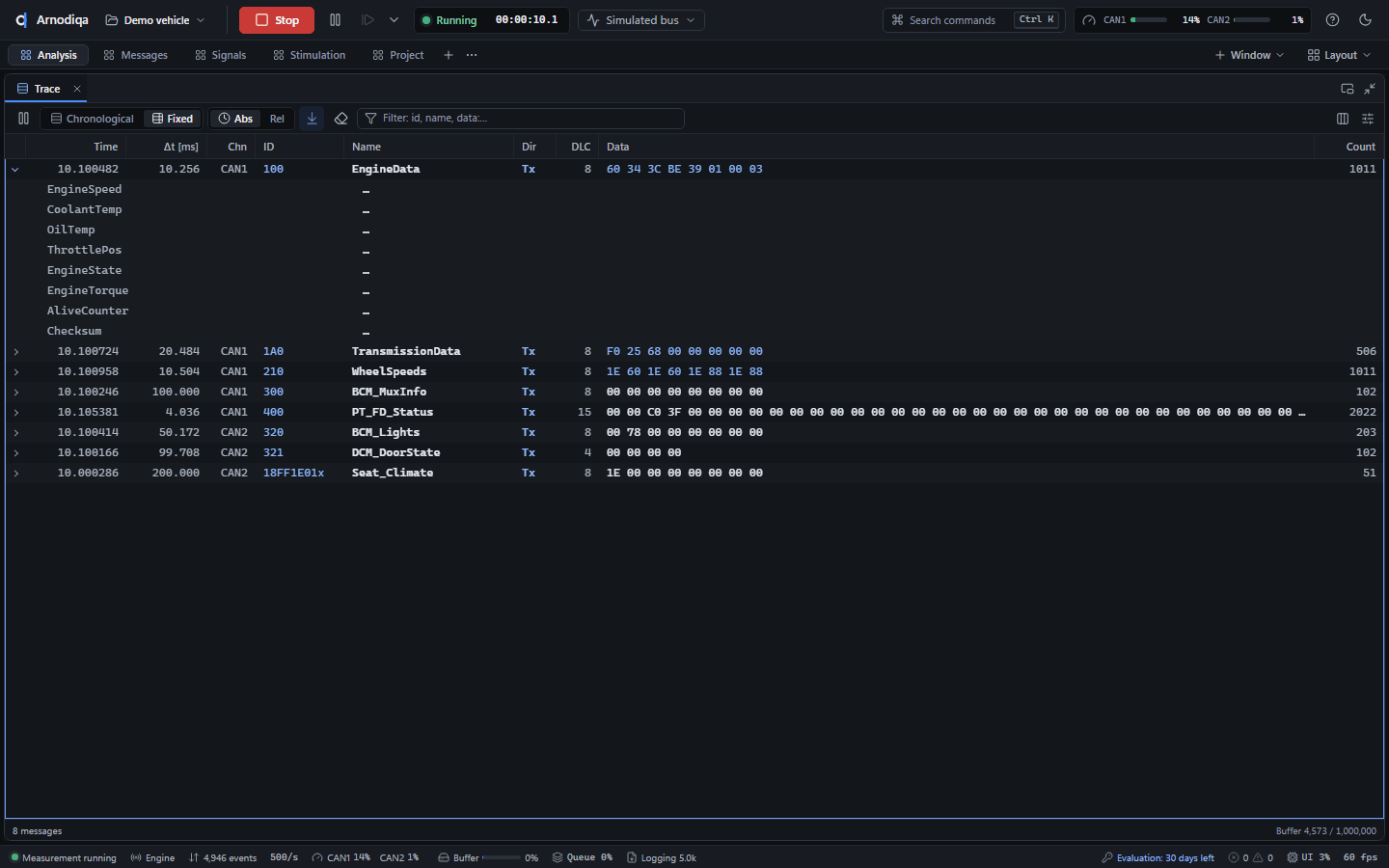This screenshot has width=1389, height=868.
Task: Click the UI 3% indicator in status bar
Action: pyautogui.click(x=1308, y=857)
